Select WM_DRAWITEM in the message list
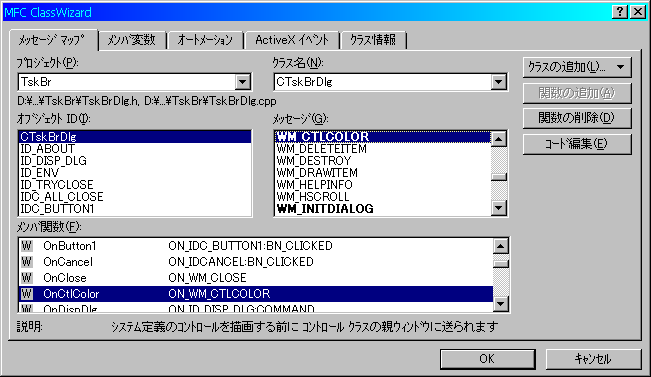Image resolution: width=651 pixels, height=377 pixels. click(x=383, y=173)
